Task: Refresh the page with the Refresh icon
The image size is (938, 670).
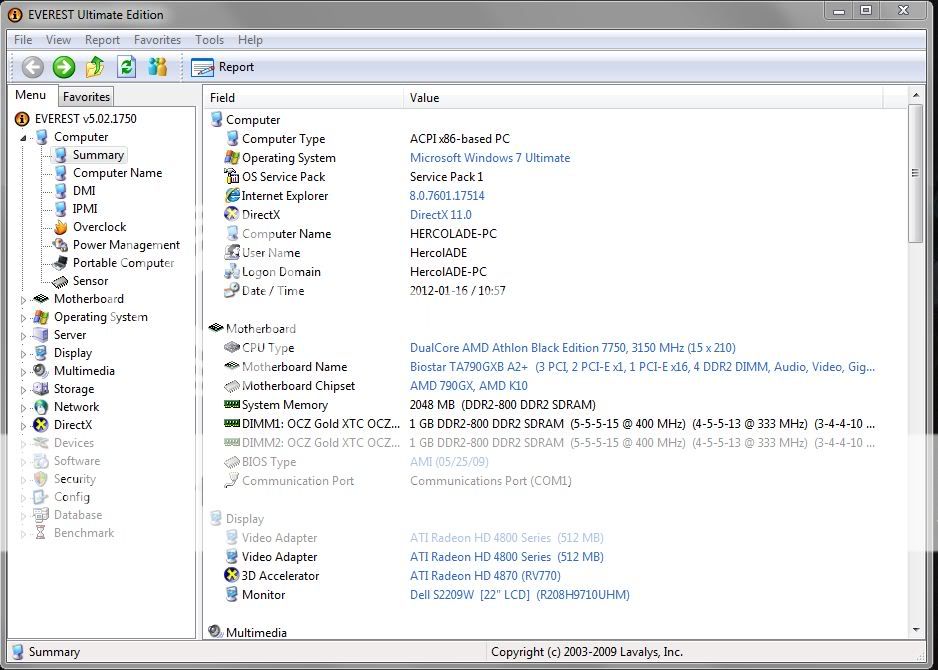Action: [x=126, y=67]
